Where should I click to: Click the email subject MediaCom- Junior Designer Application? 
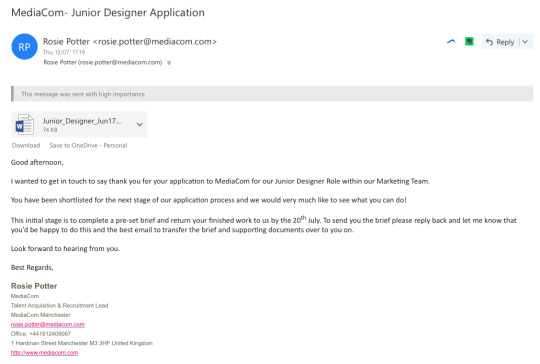coord(108,13)
